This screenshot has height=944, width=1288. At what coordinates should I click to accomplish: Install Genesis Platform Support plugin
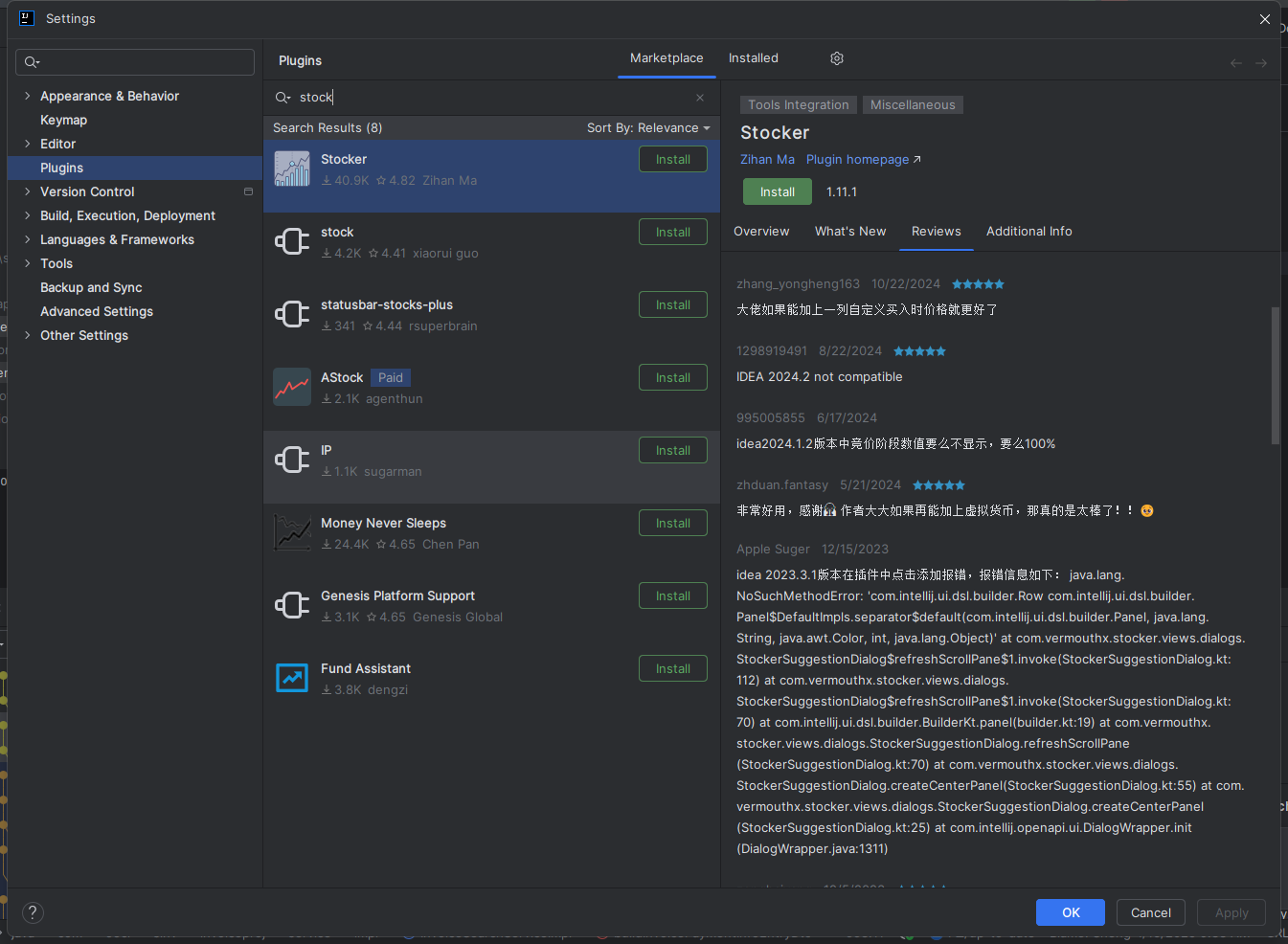(x=673, y=596)
